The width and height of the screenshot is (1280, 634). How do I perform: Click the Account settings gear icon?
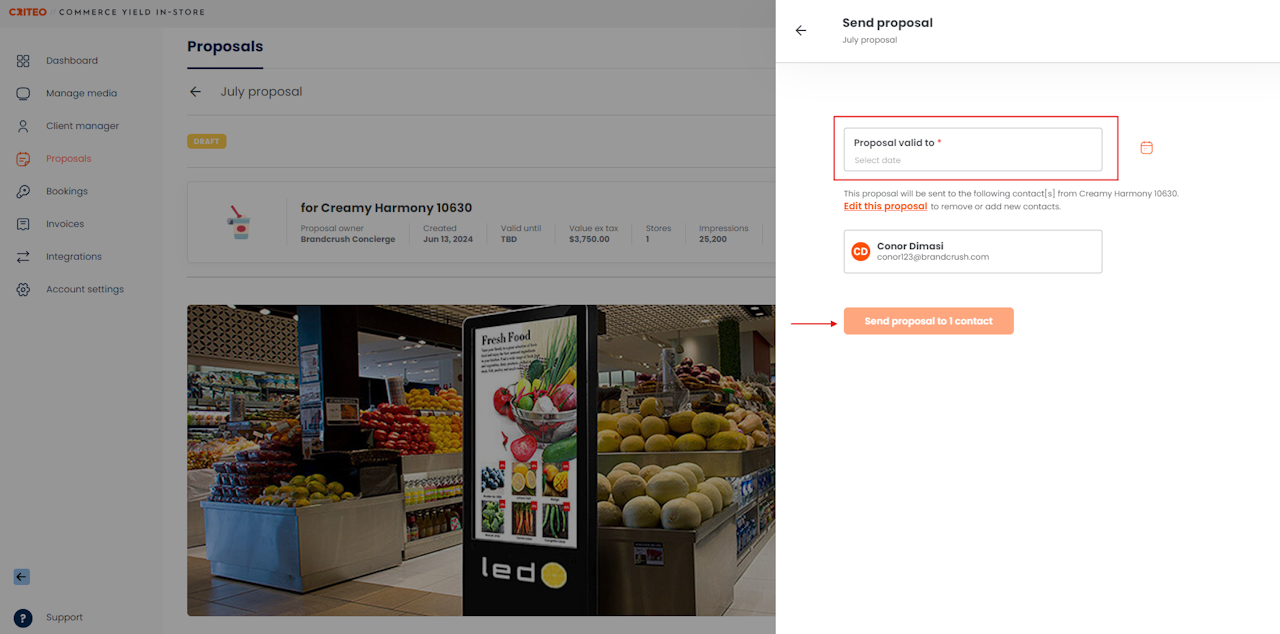tap(23, 289)
